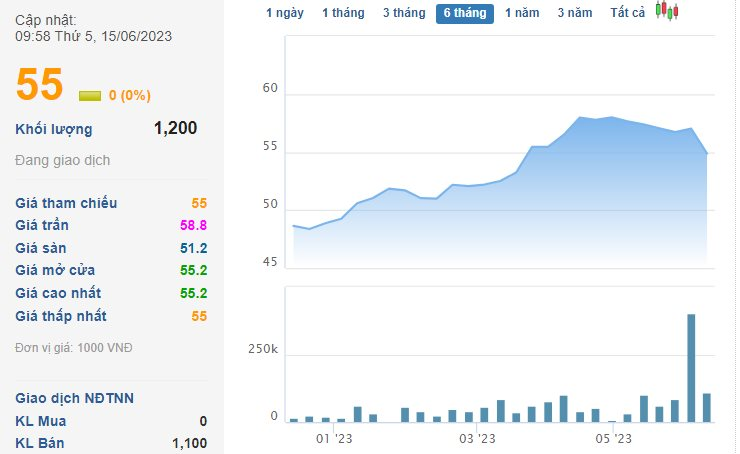Select the '3 tháng' time range tab
The width and height of the screenshot is (740, 454).
click(404, 13)
